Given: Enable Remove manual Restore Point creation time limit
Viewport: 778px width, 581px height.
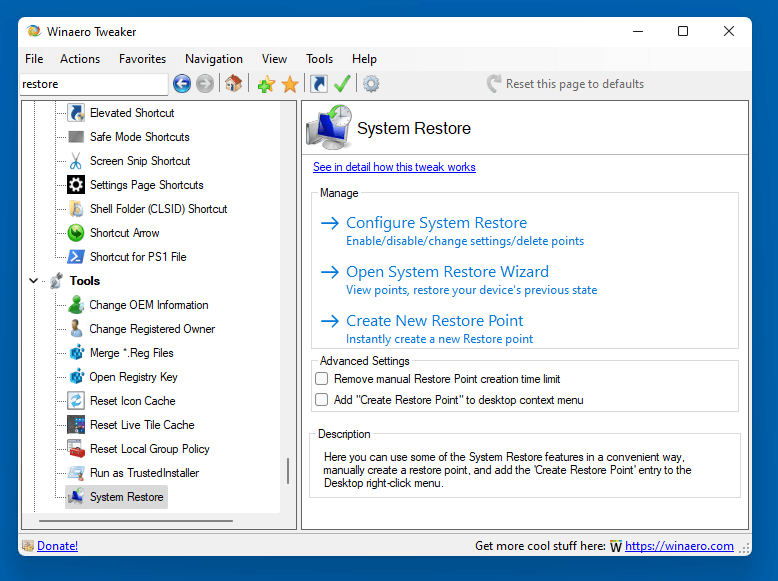Looking at the screenshot, I should [x=322, y=379].
